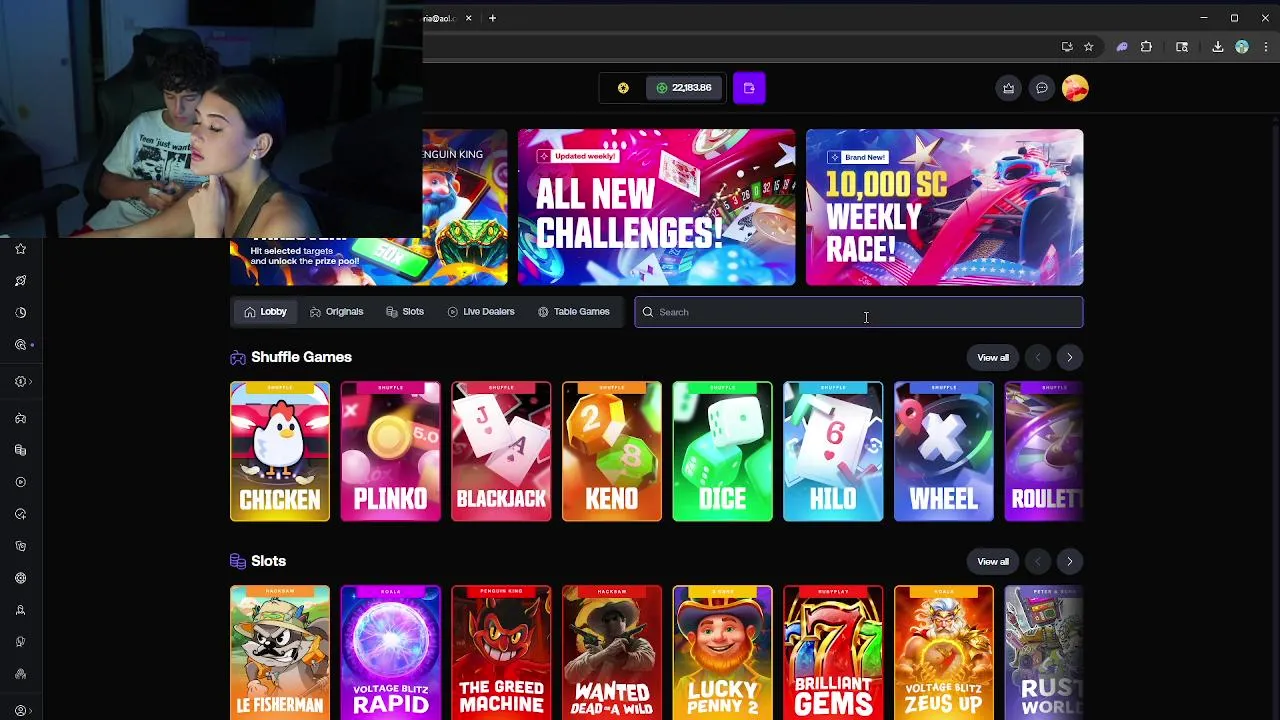Viewport: 1280px width, 720px height.
Task: Bookmark this page with the star
Action: pyautogui.click(x=1089, y=47)
